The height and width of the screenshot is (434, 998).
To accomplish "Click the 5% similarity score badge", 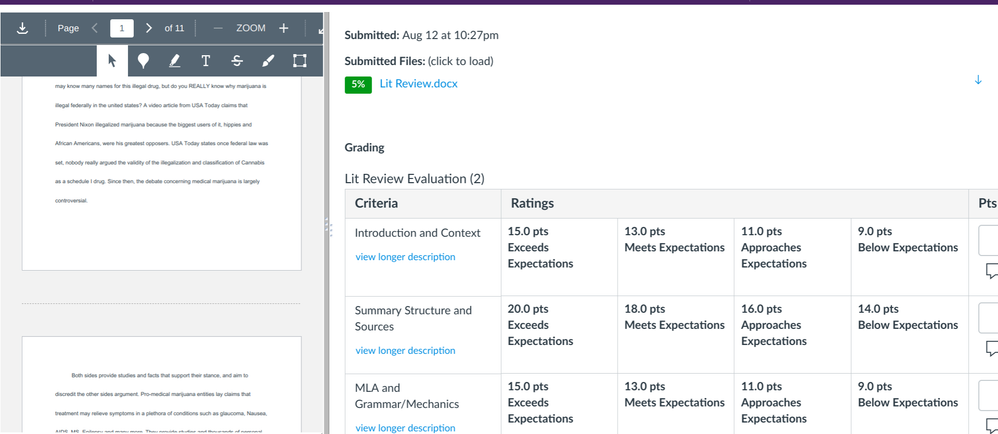I will click(358, 84).
